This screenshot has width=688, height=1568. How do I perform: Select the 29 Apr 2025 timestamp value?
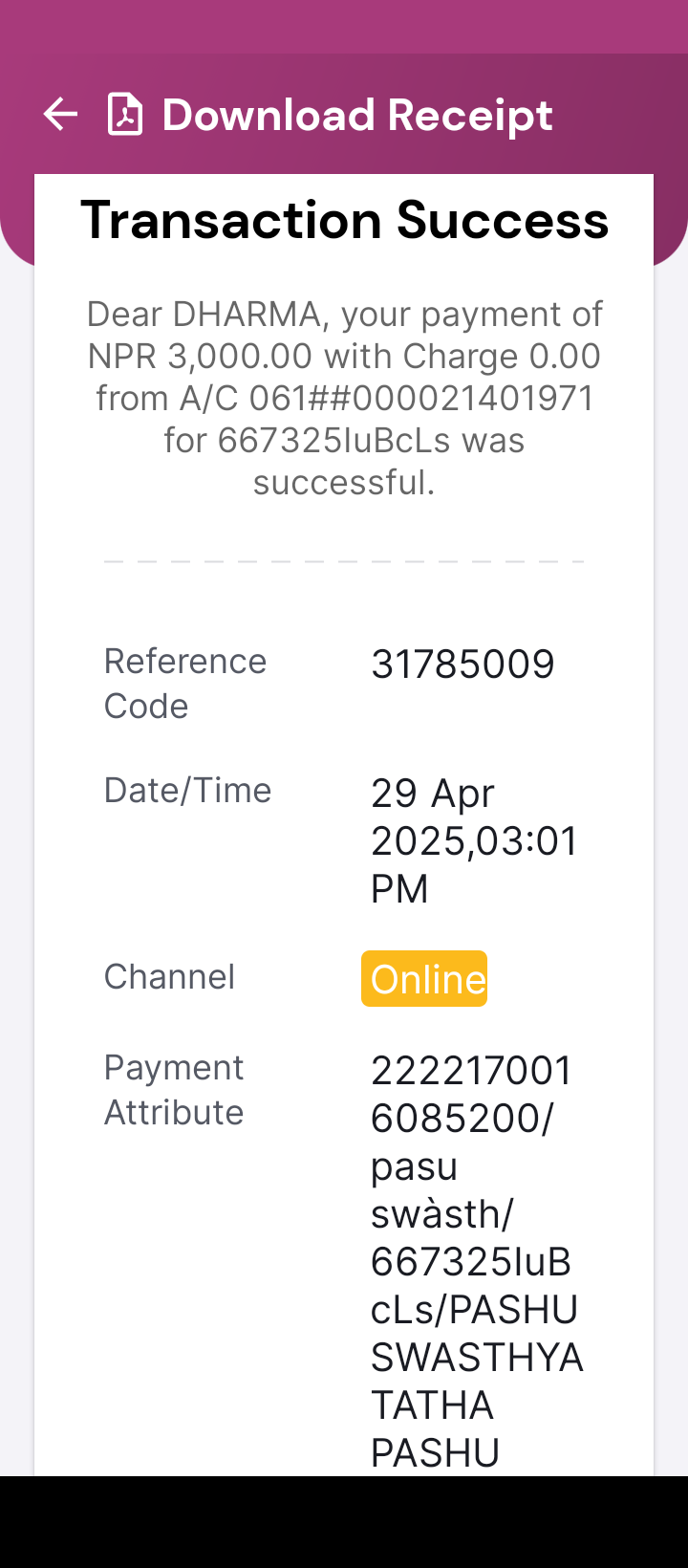[474, 841]
